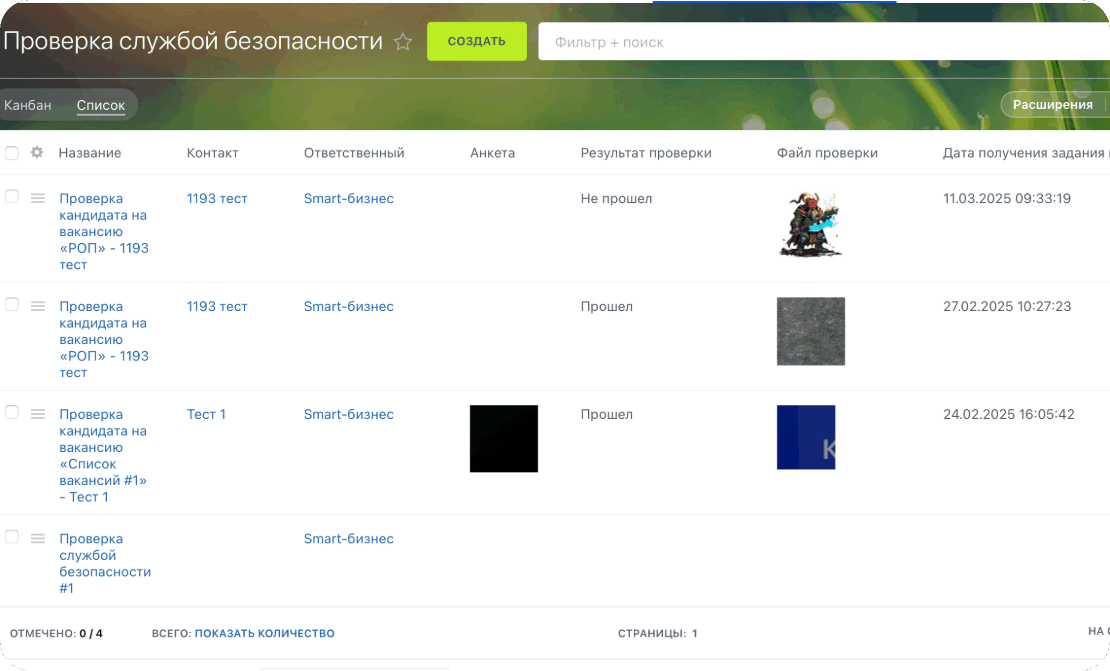Click Показать количество link
Screen dimensions: 1110x671
coord(264,634)
